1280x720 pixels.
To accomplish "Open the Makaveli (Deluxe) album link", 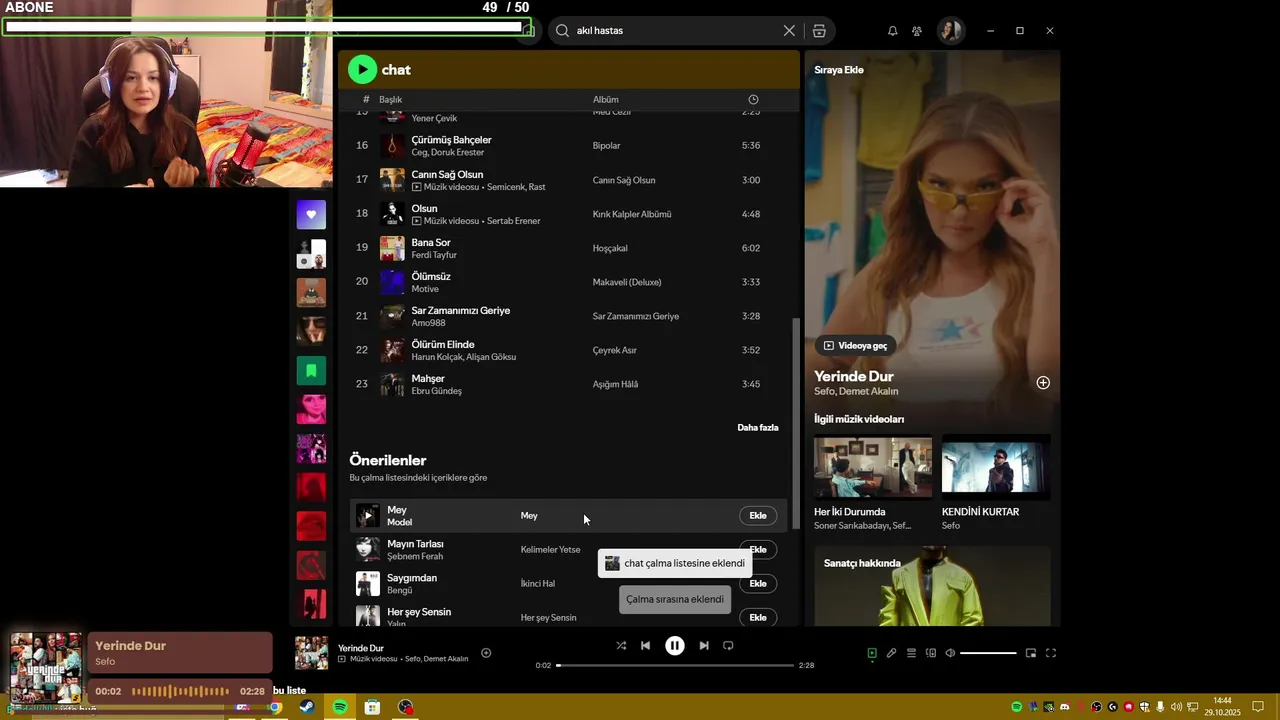I will (x=627, y=282).
